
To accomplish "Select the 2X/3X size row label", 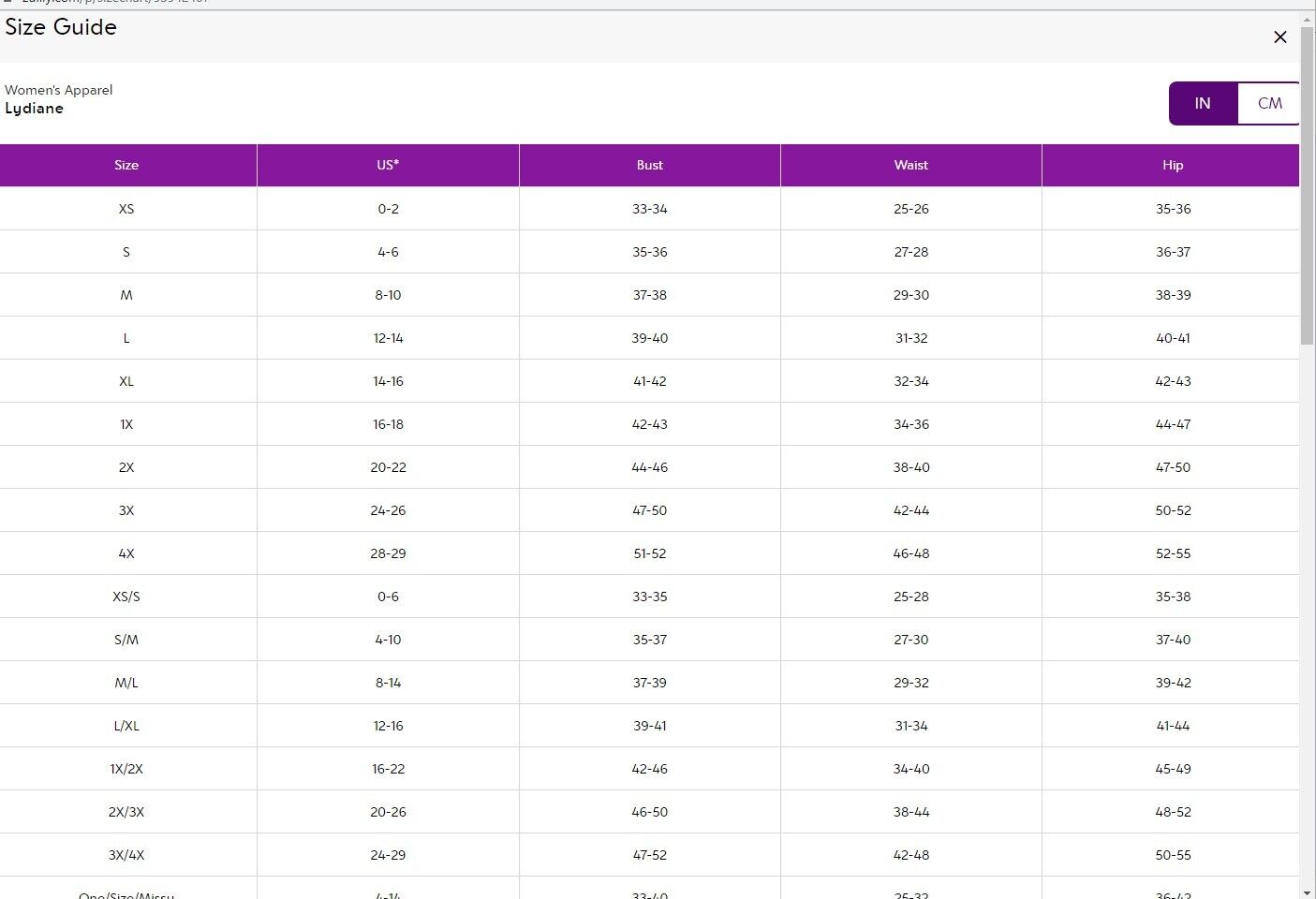I will point(126,812).
